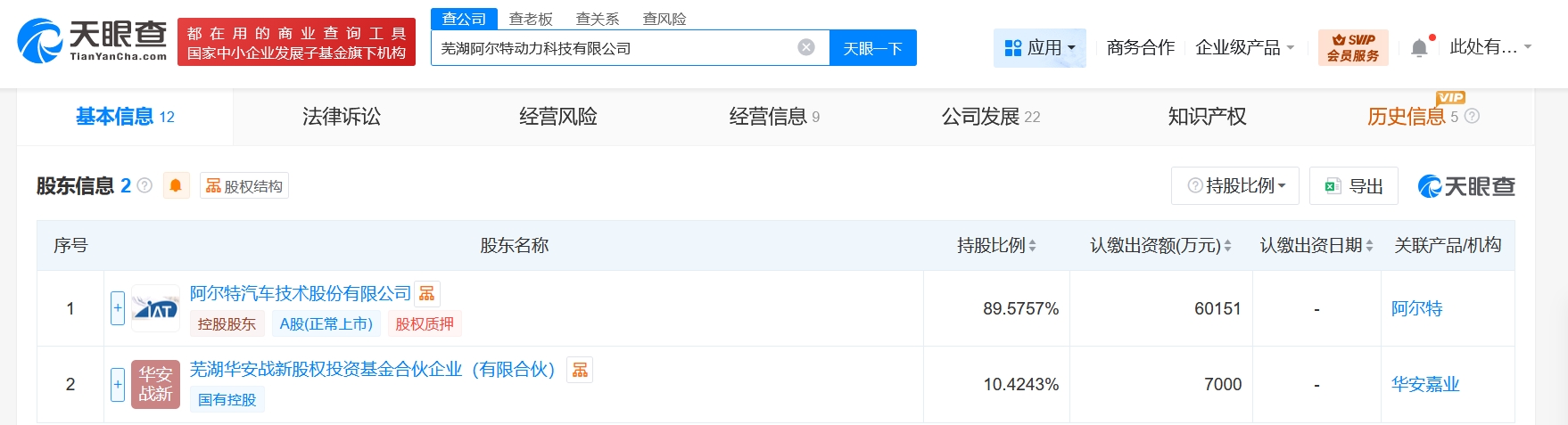Screen dimensions: 1568x425
Task: Expand row 1 shareholder details
Action: pos(118,308)
